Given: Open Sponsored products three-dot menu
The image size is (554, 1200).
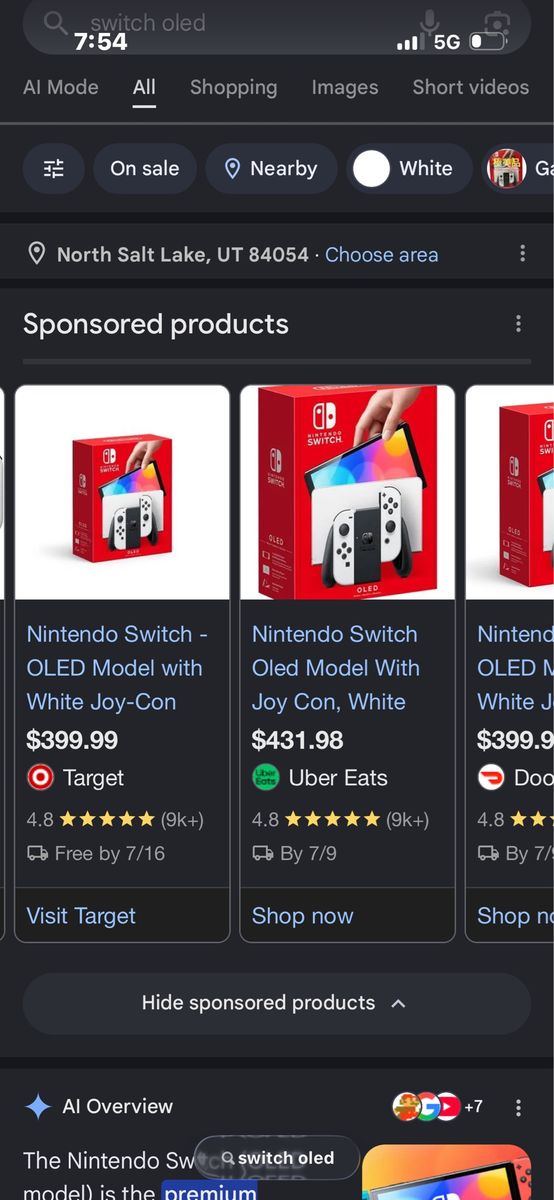Looking at the screenshot, I should coord(518,323).
